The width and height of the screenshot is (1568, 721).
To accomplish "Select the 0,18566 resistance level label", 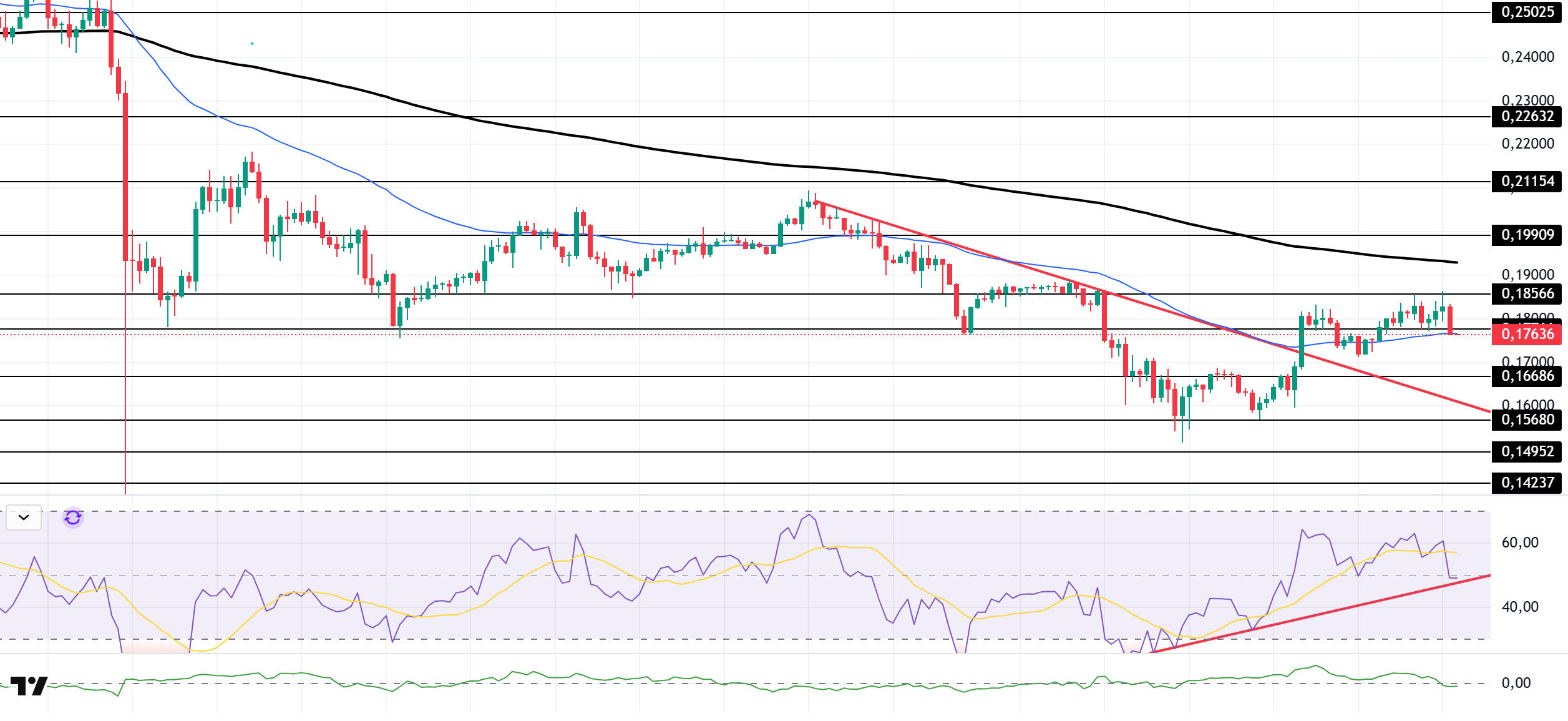I will (x=1526, y=293).
